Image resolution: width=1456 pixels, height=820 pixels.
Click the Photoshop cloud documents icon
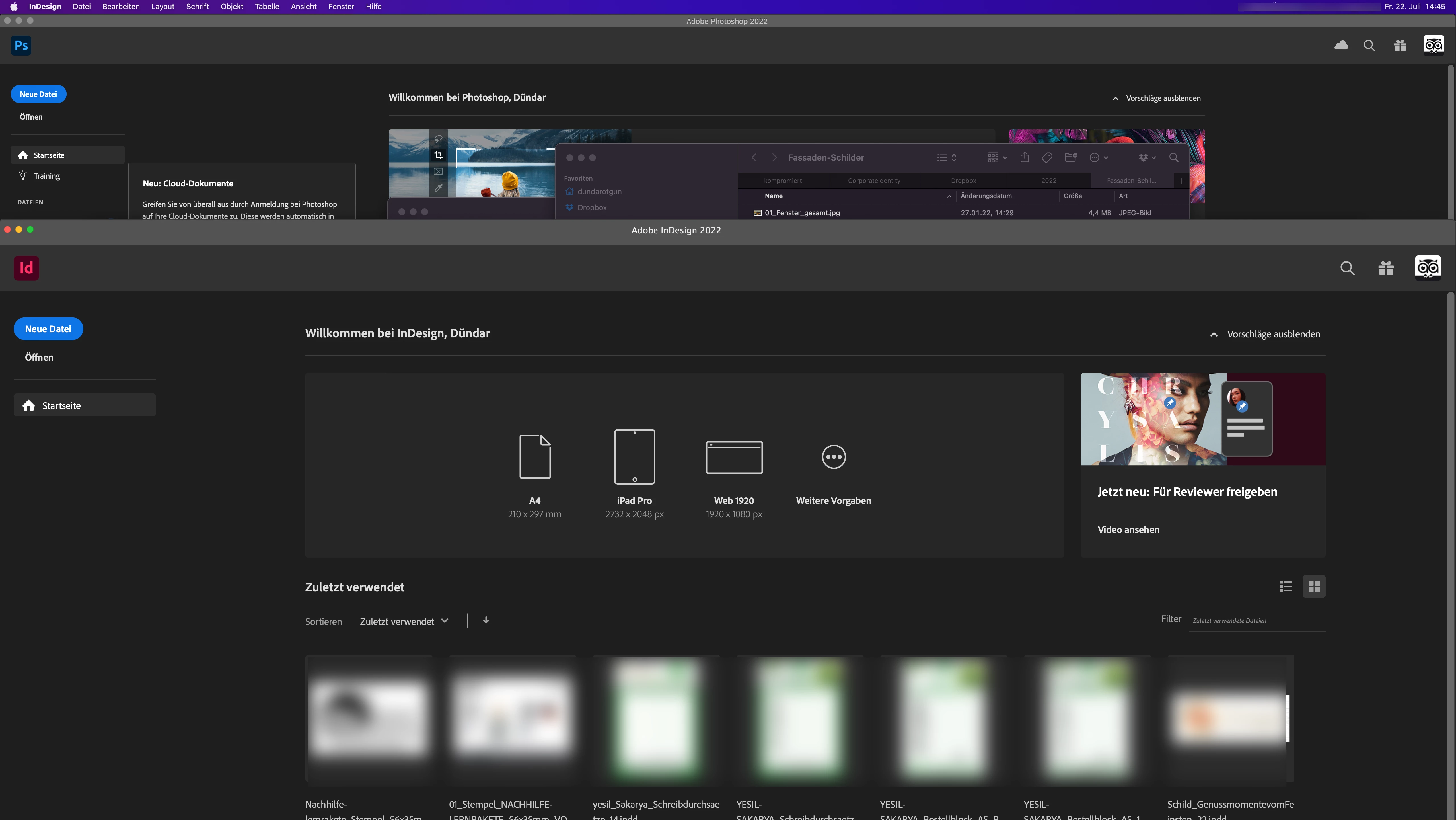(1341, 45)
